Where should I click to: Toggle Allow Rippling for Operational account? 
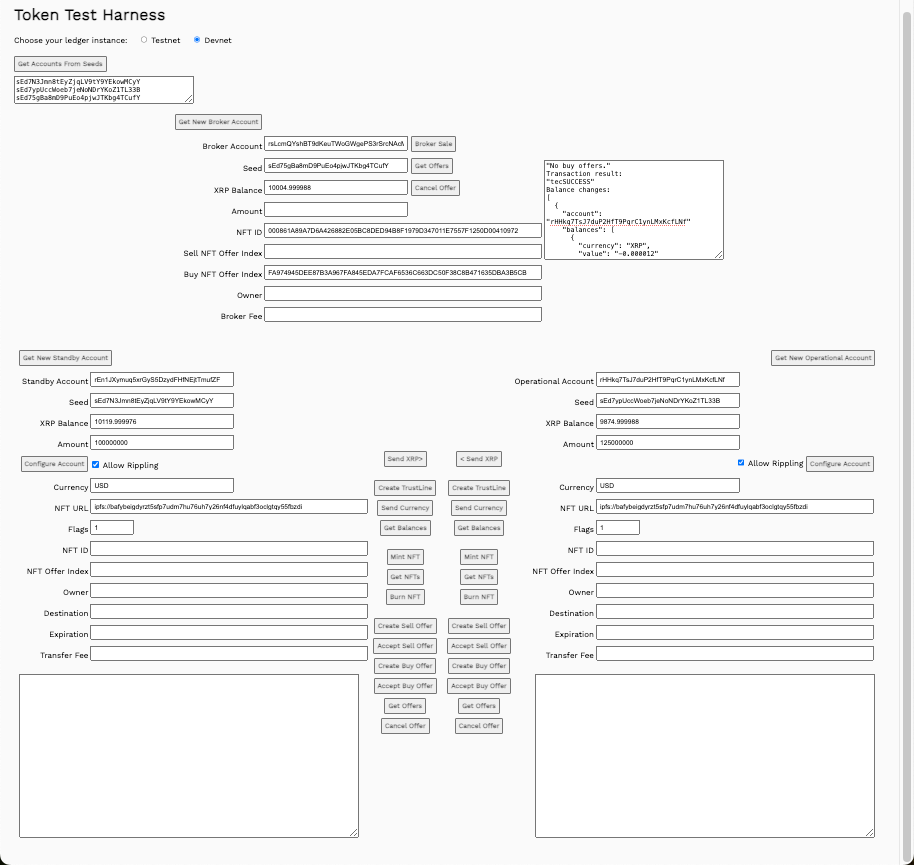click(x=741, y=463)
